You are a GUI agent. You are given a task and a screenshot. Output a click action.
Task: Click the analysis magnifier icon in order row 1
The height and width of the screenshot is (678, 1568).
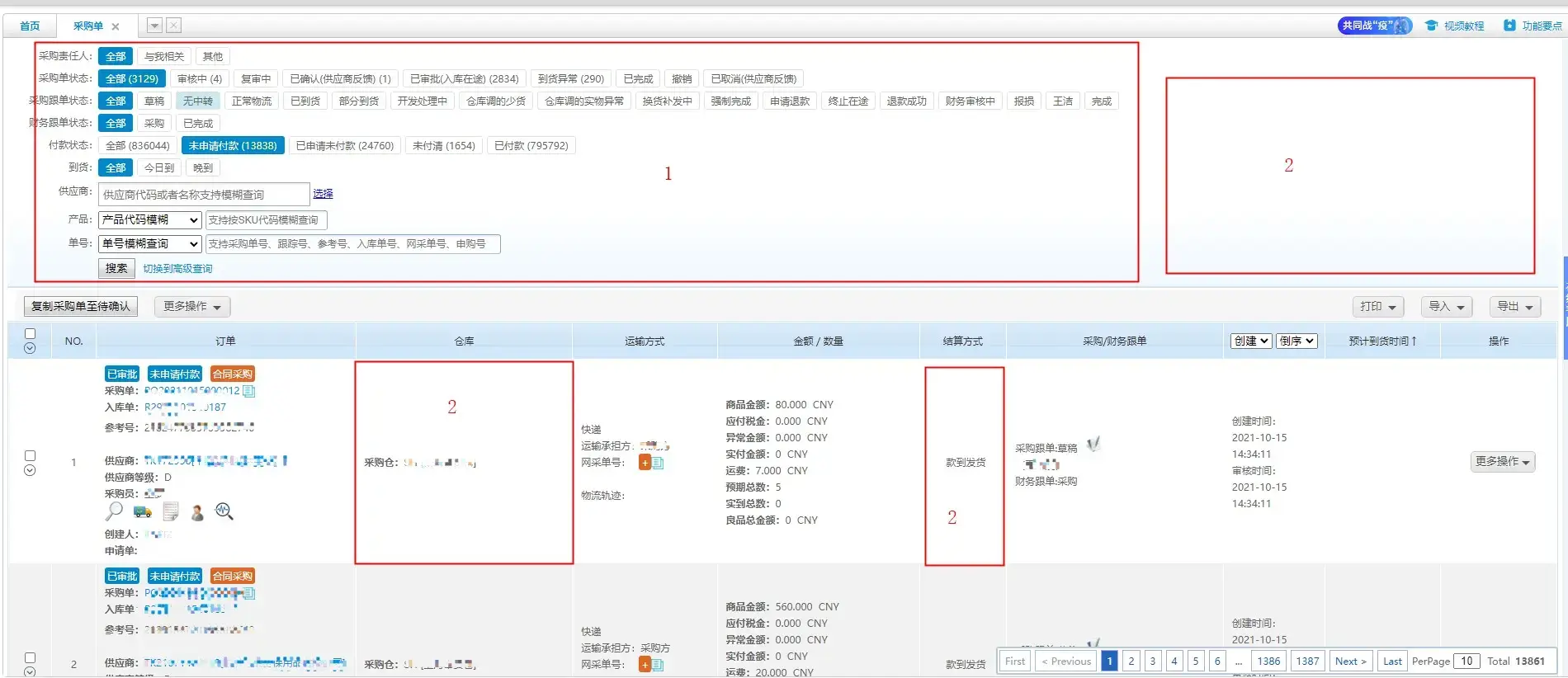pos(224,511)
